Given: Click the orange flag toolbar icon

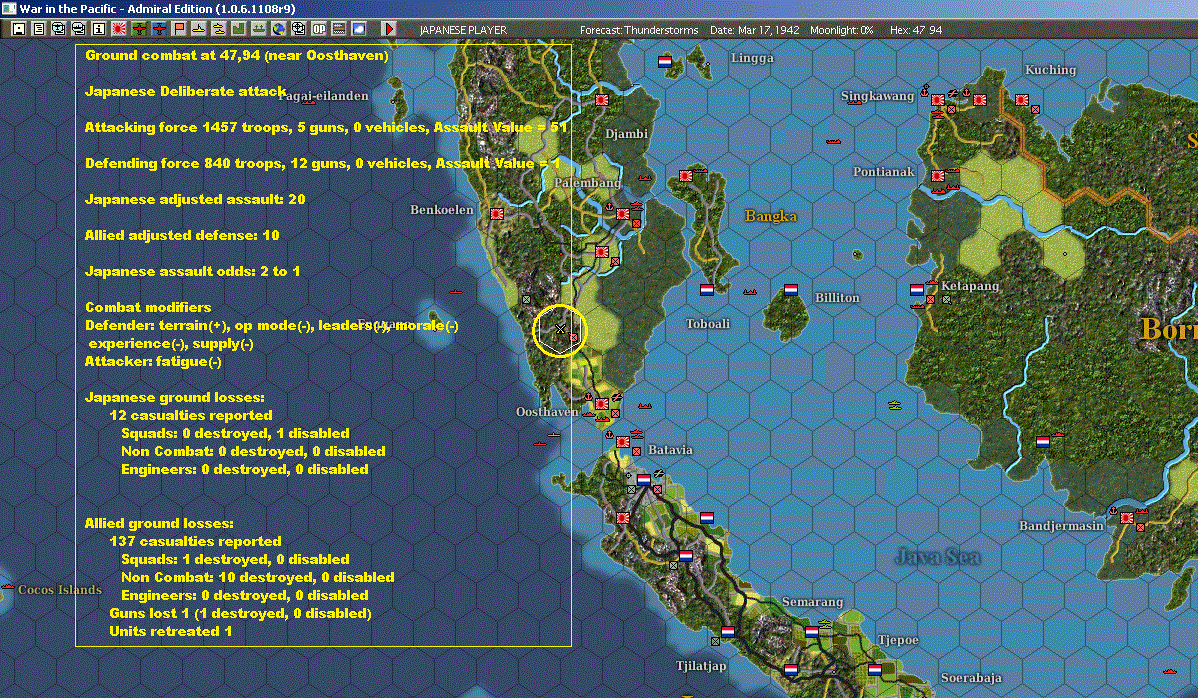Looking at the screenshot, I should coord(179,29).
